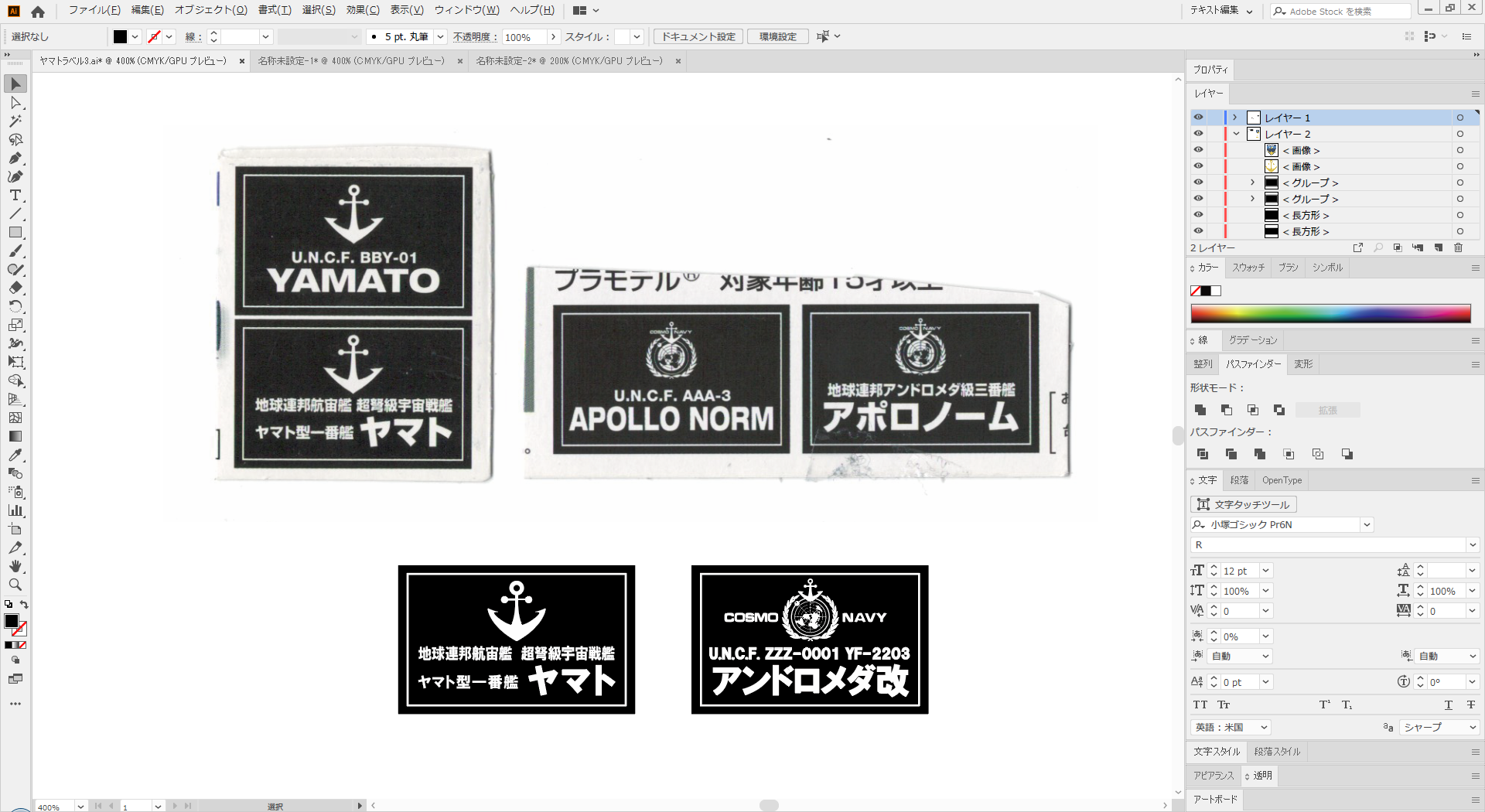Hide レイヤー 1 with its eye icon
This screenshot has height=812, width=1485.
(1198, 118)
